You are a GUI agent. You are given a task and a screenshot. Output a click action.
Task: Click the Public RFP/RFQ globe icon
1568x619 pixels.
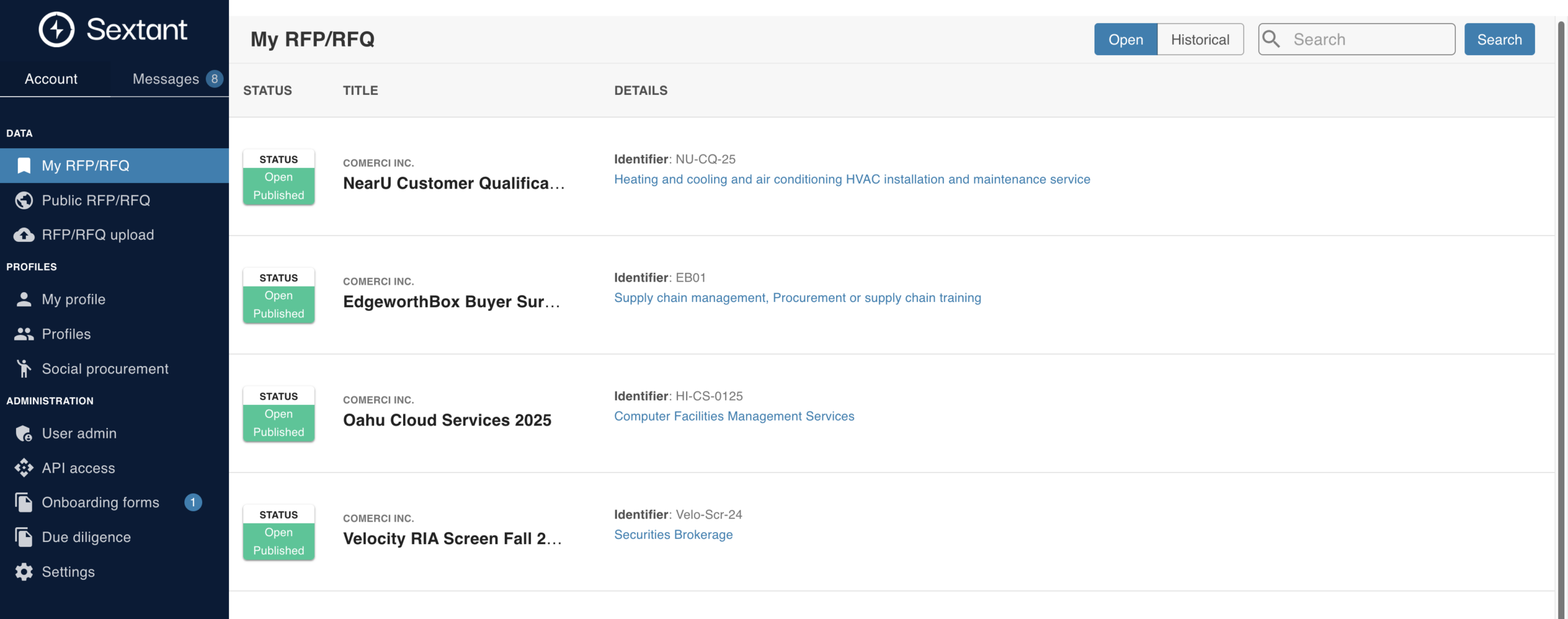[x=23, y=200]
